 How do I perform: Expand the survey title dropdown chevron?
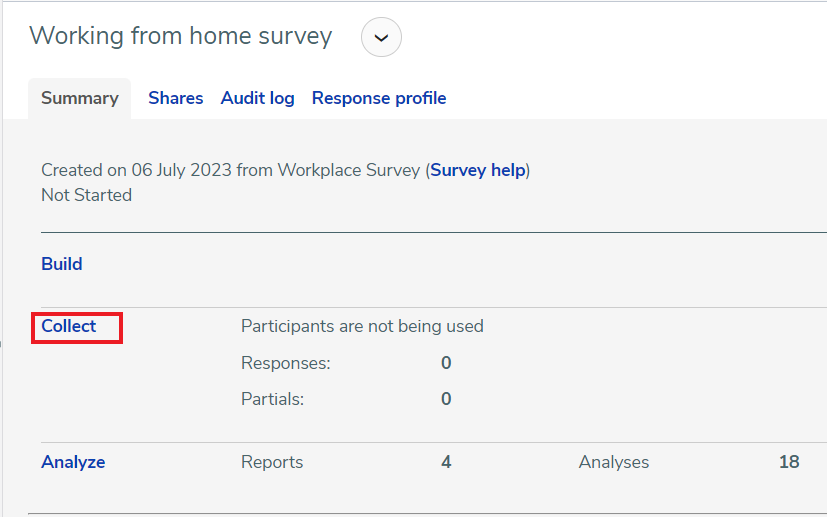381,37
